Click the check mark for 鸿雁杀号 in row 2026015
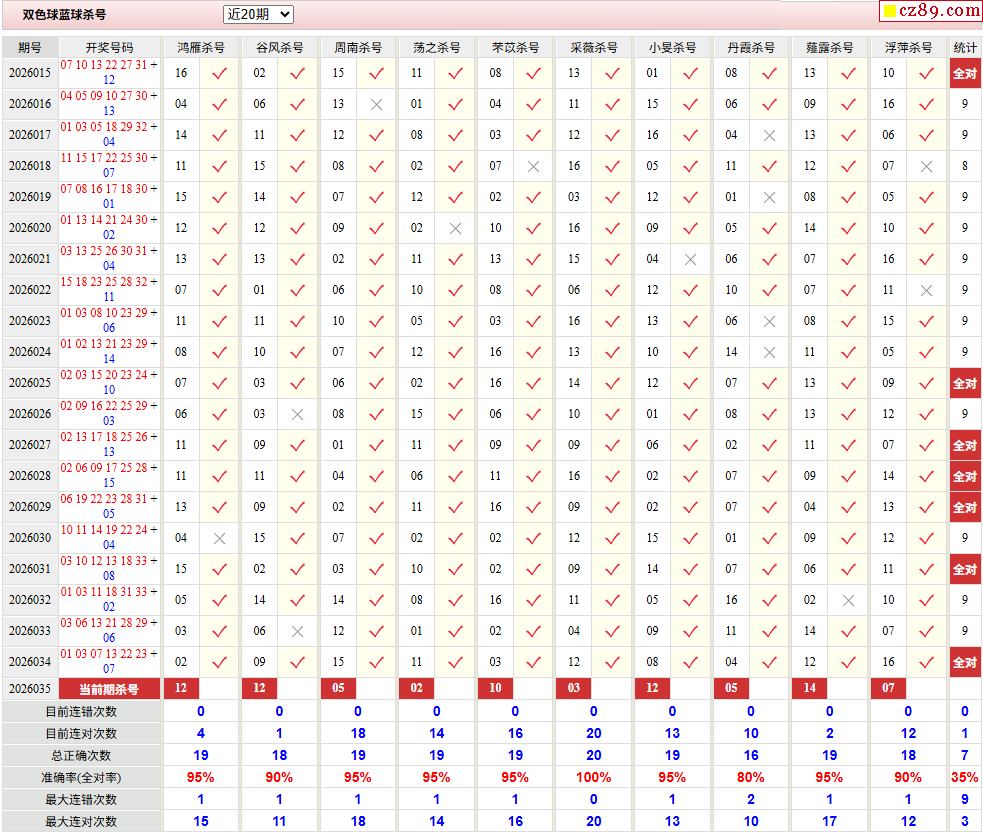This screenshot has height=834, width=983. (220, 73)
